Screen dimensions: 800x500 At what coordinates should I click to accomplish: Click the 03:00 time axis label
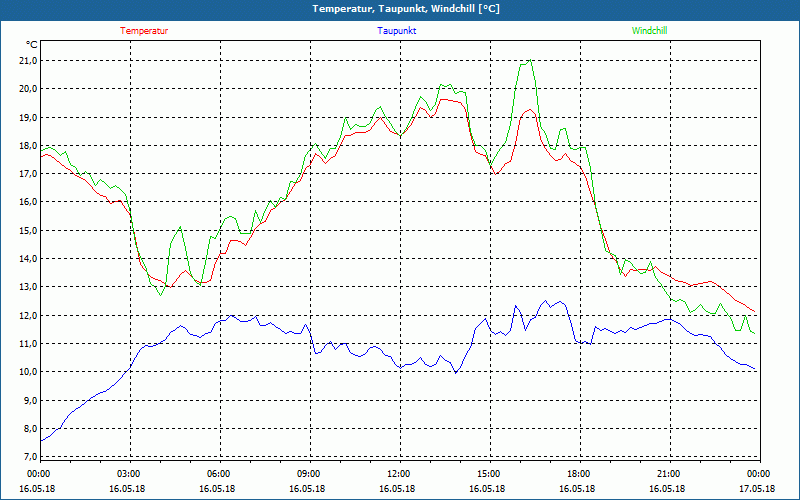129,474
